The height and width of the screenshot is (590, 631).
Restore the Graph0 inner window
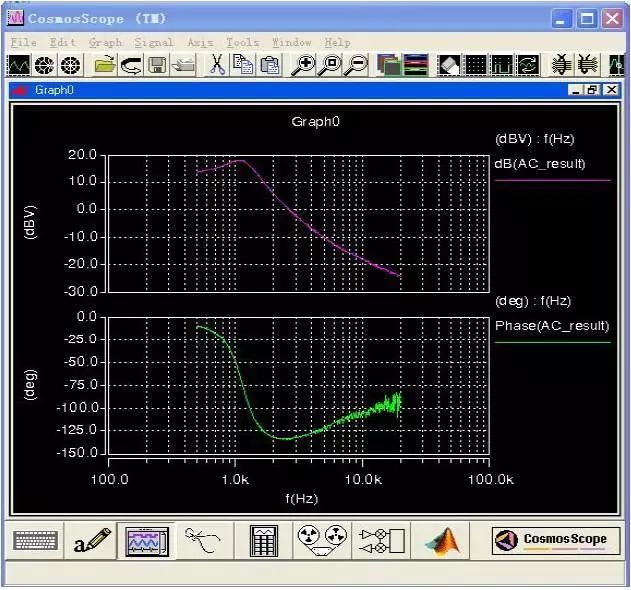click(593, 90)
